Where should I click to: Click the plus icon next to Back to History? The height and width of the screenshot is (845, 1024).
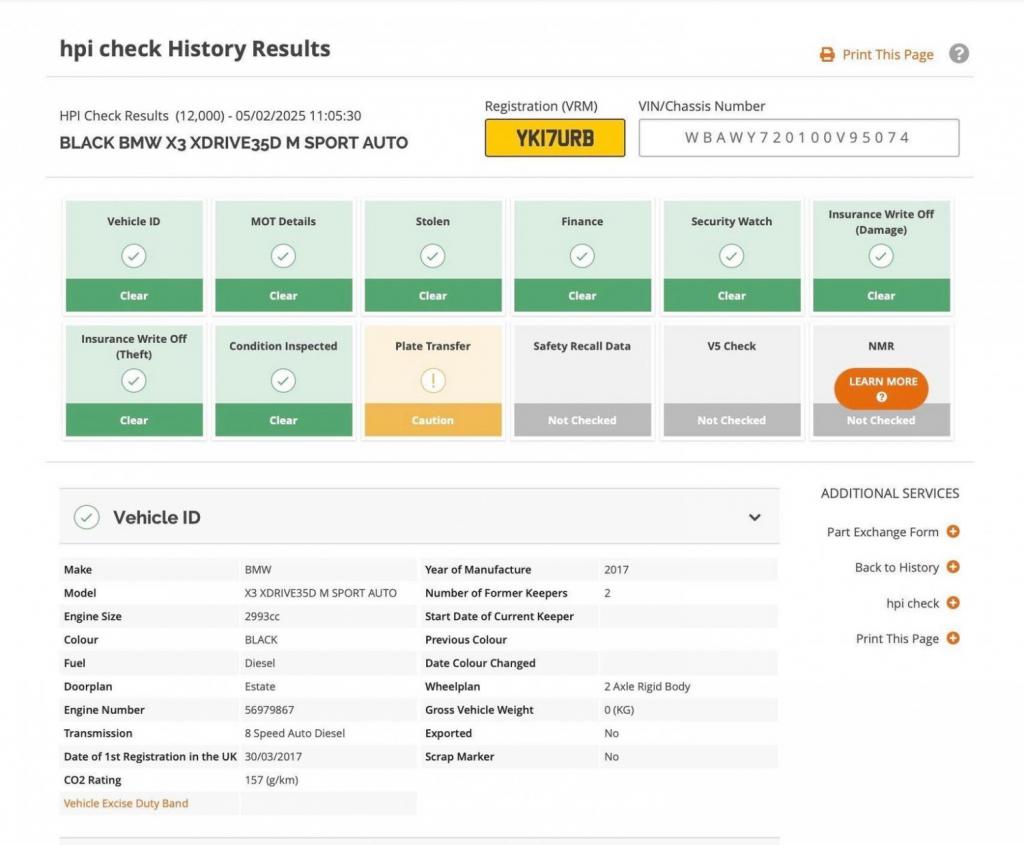953,567
